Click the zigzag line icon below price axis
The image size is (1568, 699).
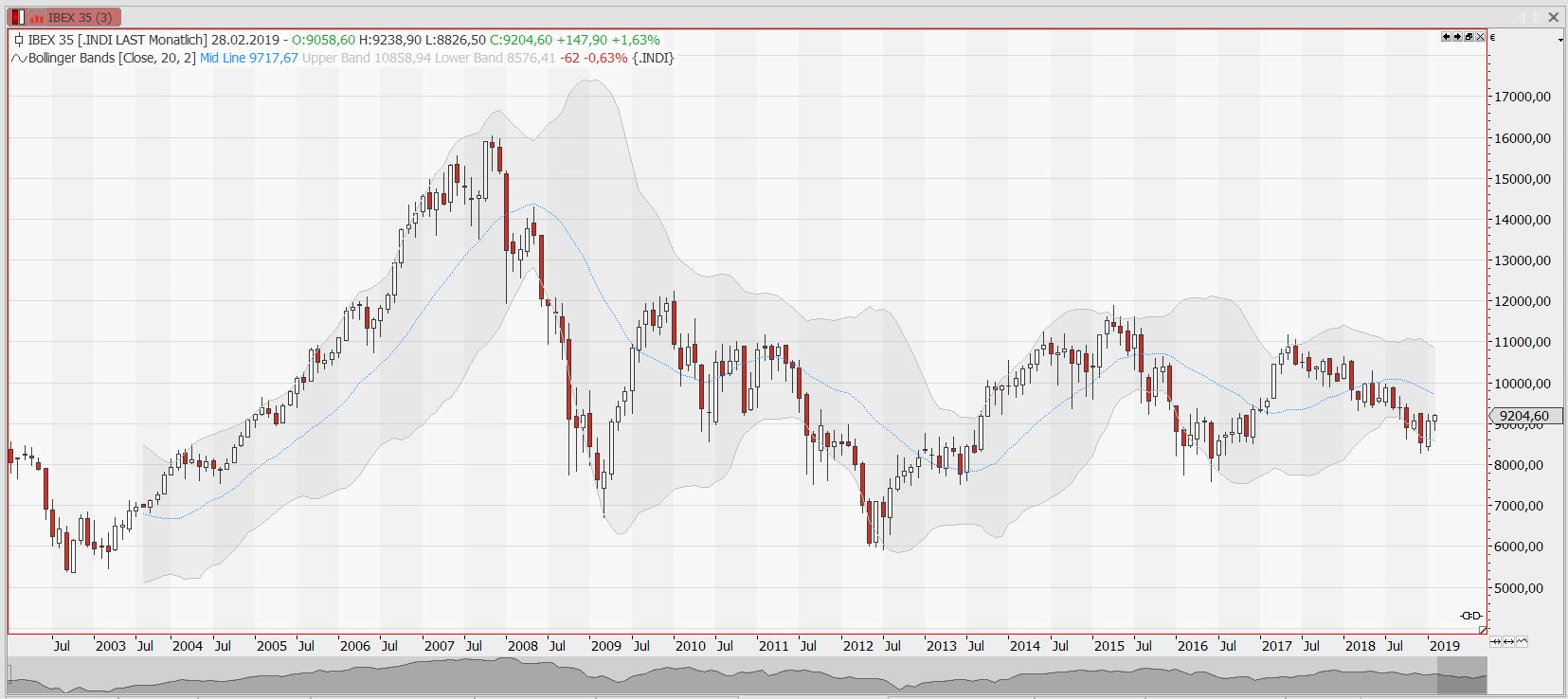(x=1522, y=641)
